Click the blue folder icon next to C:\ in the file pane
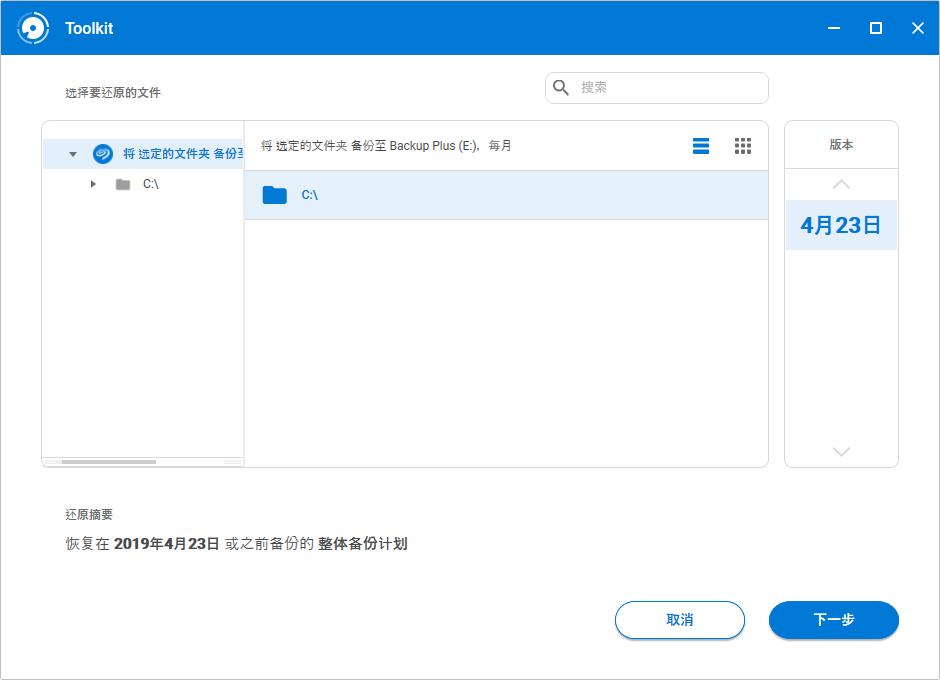The image size is (940, 680). (274, 196)
